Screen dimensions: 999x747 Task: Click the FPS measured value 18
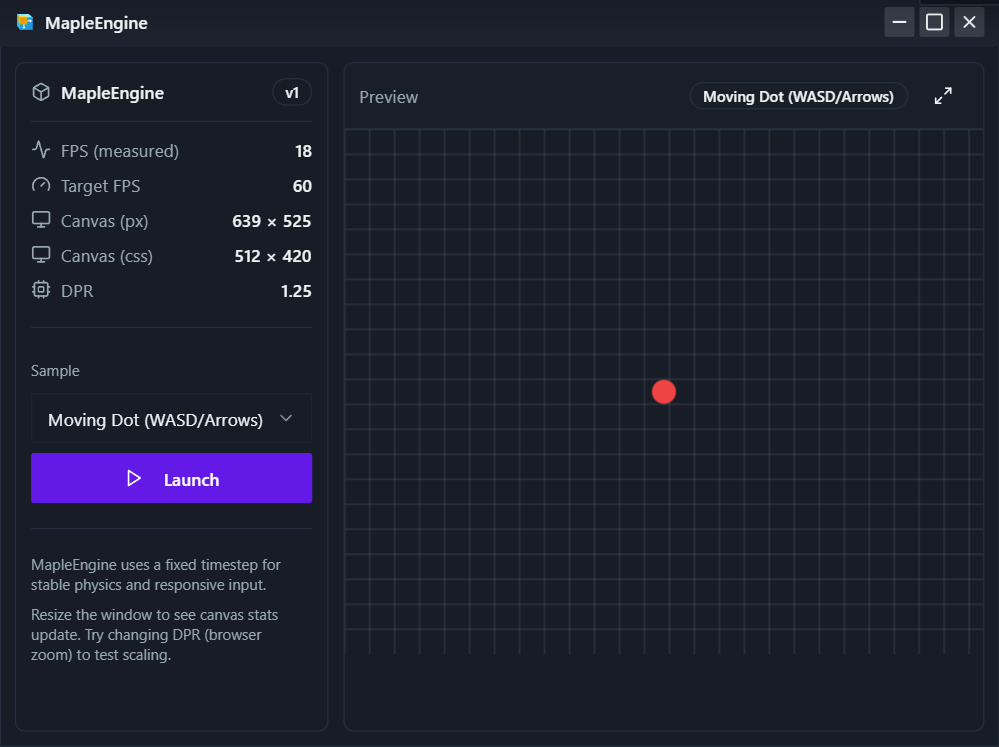(303, 151)
